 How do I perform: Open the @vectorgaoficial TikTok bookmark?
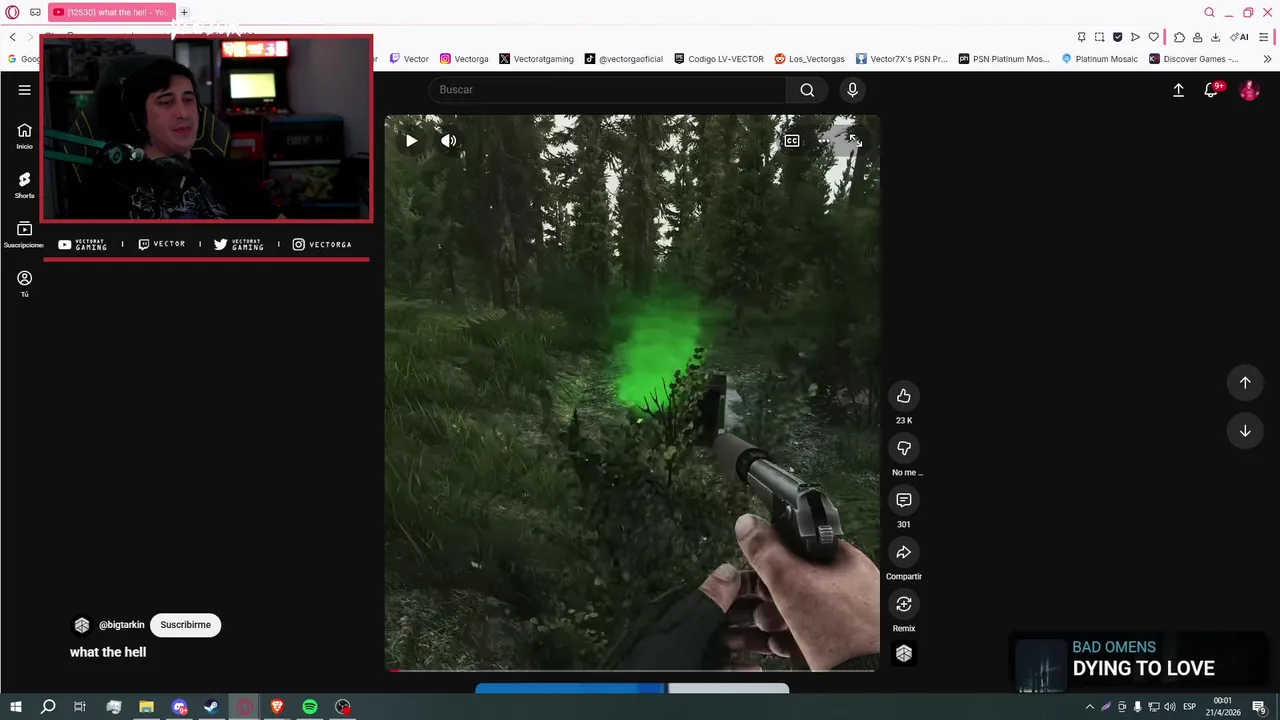[624, 59]
